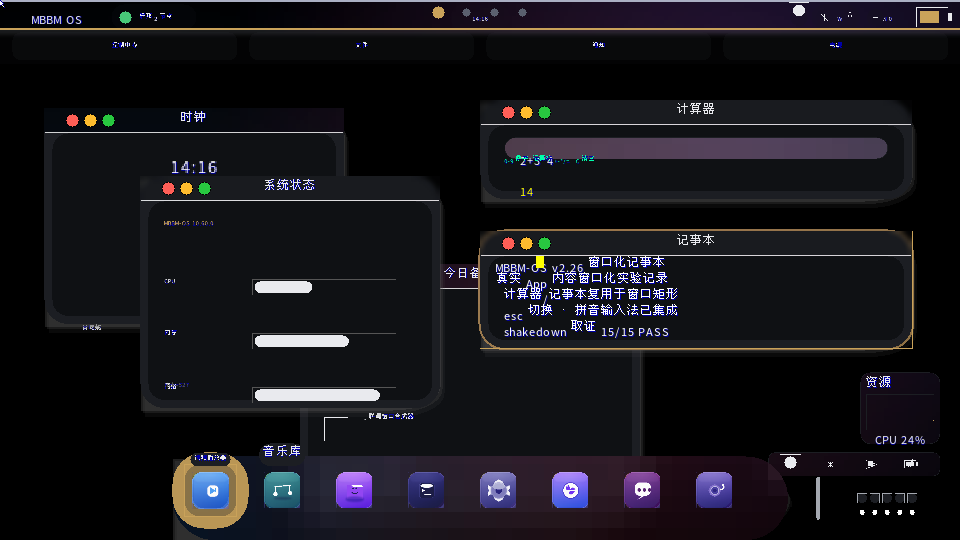Click the 音乐库 tooltip label

282,451
